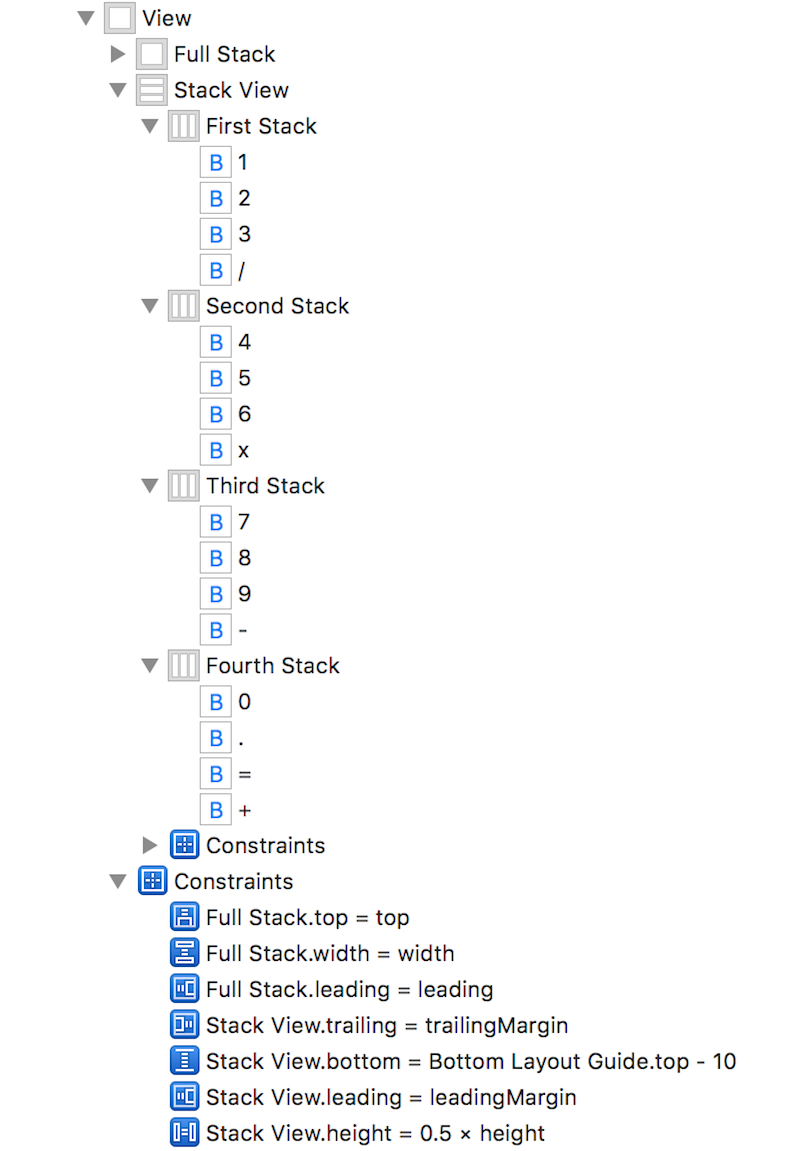
Task: Collapse the Third Stack group
Action: pos(149,486)
